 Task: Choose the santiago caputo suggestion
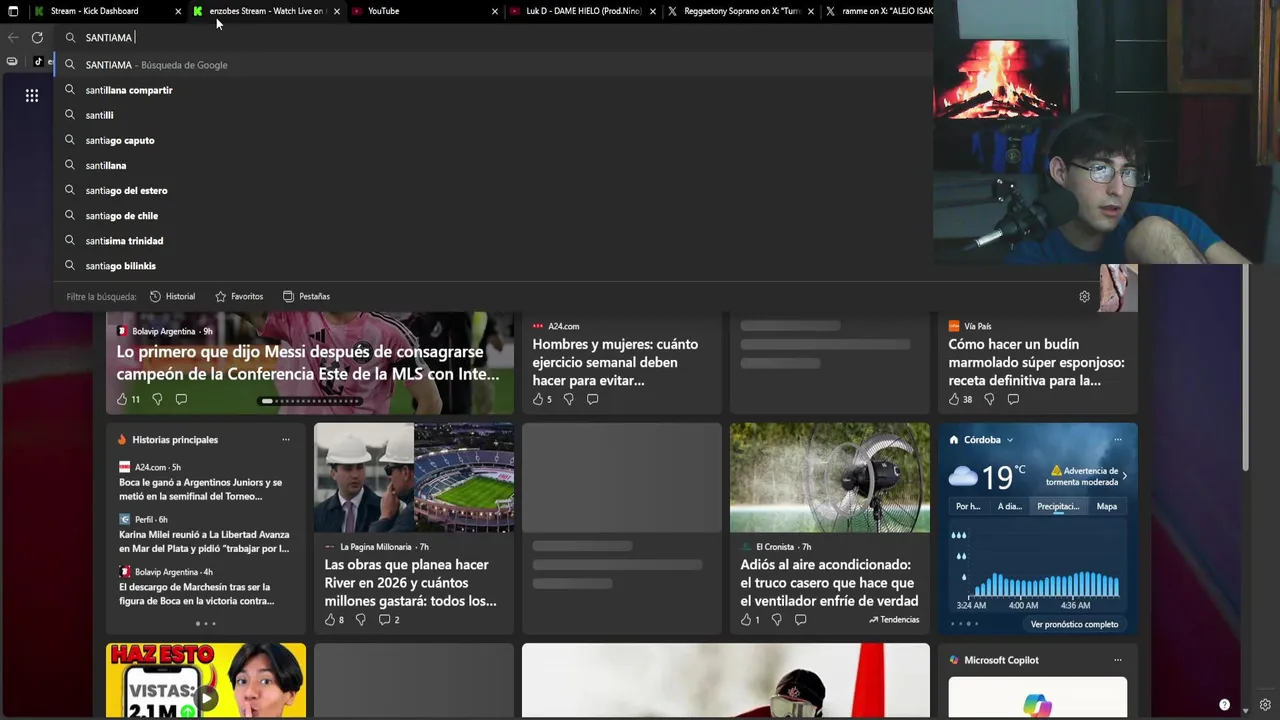[x=492, y=141]
